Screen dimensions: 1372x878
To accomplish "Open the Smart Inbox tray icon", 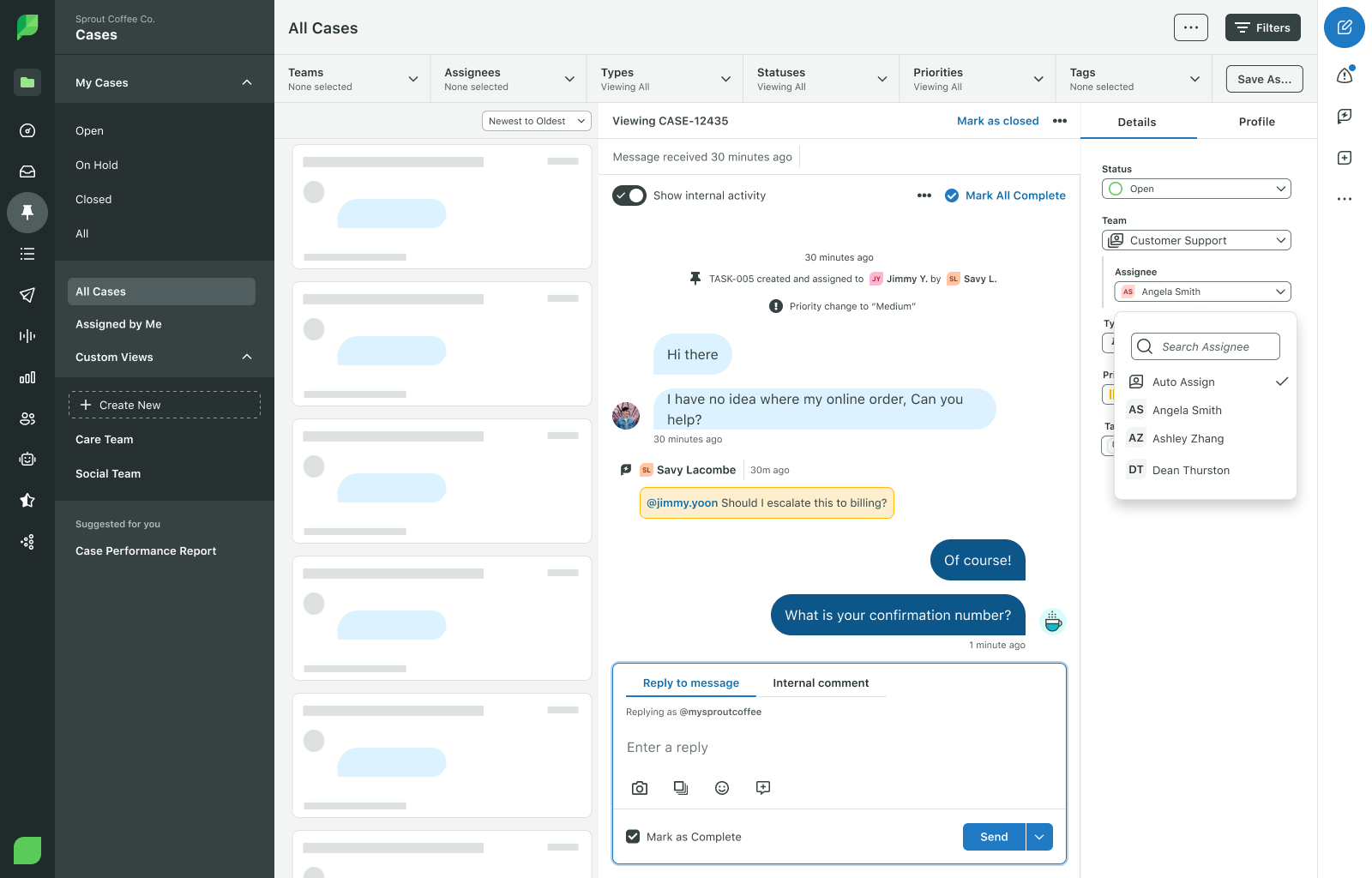I will point(27,171).
